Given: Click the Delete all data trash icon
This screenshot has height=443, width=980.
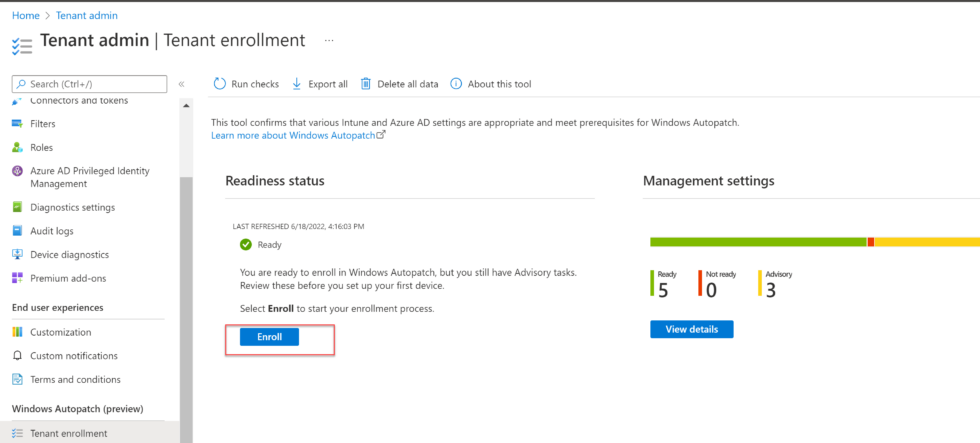Looking at the screenshot, I should coord(366,84).
